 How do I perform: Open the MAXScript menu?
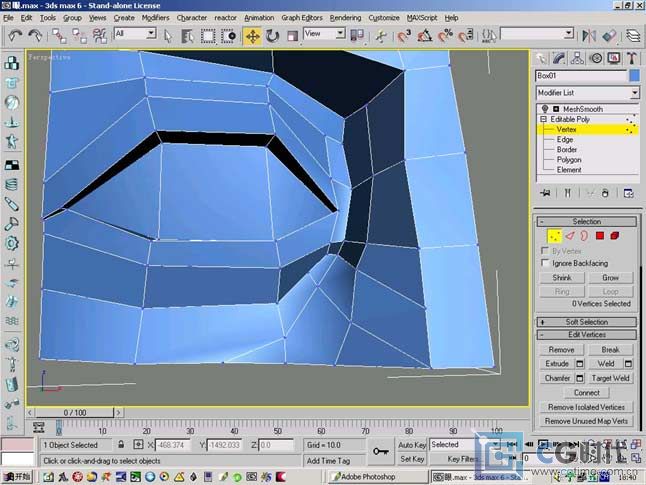click(422, 18)
